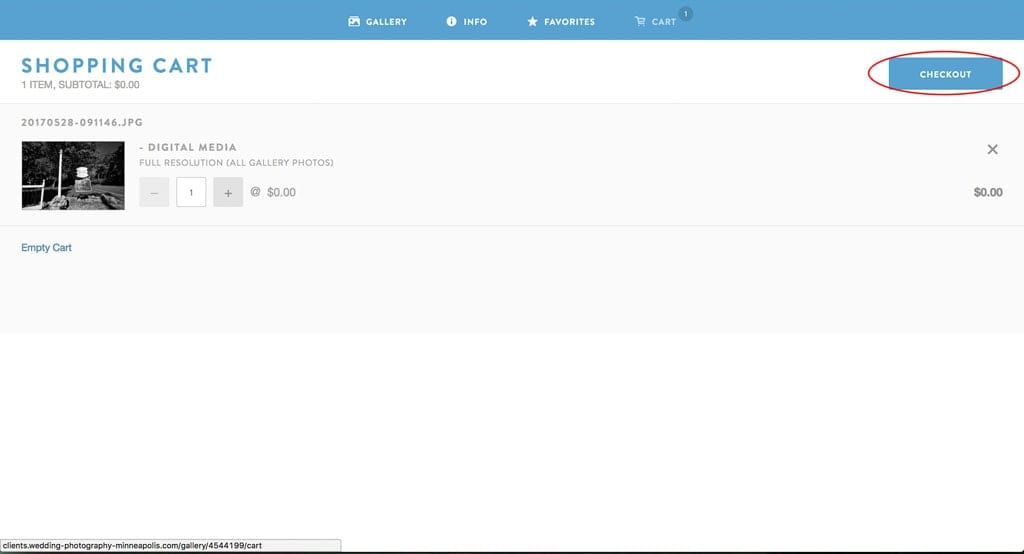
Task: Click the shopping cart icon
Action: tap(640, 22)
